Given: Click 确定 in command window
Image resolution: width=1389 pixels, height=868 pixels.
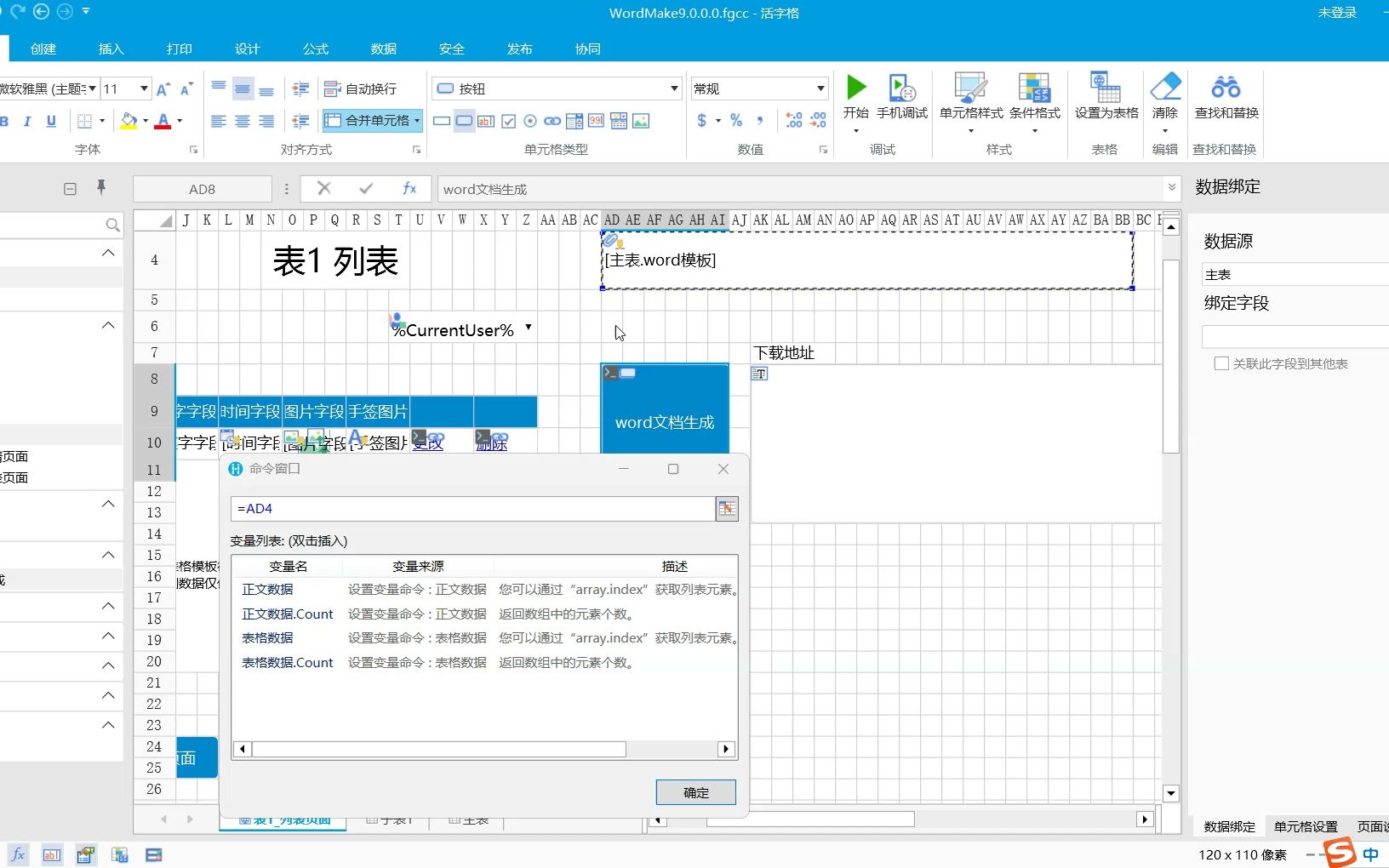Looking at the screenshot, I should tap(696, 792).
